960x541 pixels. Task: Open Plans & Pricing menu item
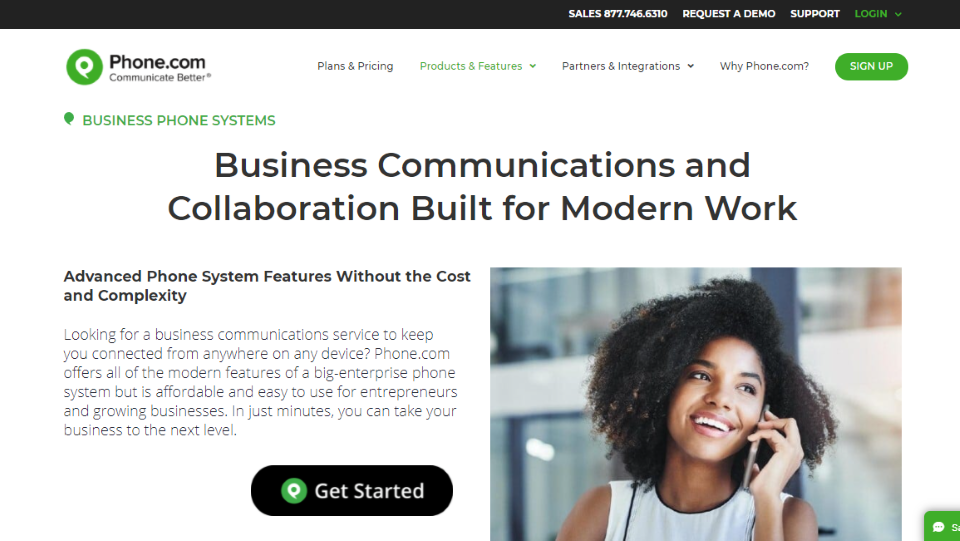(x=355, y=66)
